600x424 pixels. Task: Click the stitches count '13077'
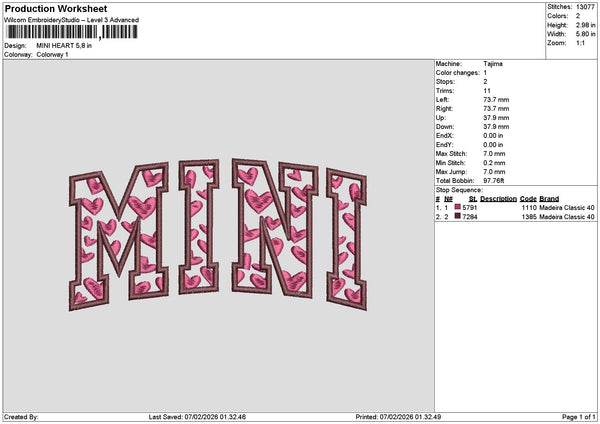(585, 7)
